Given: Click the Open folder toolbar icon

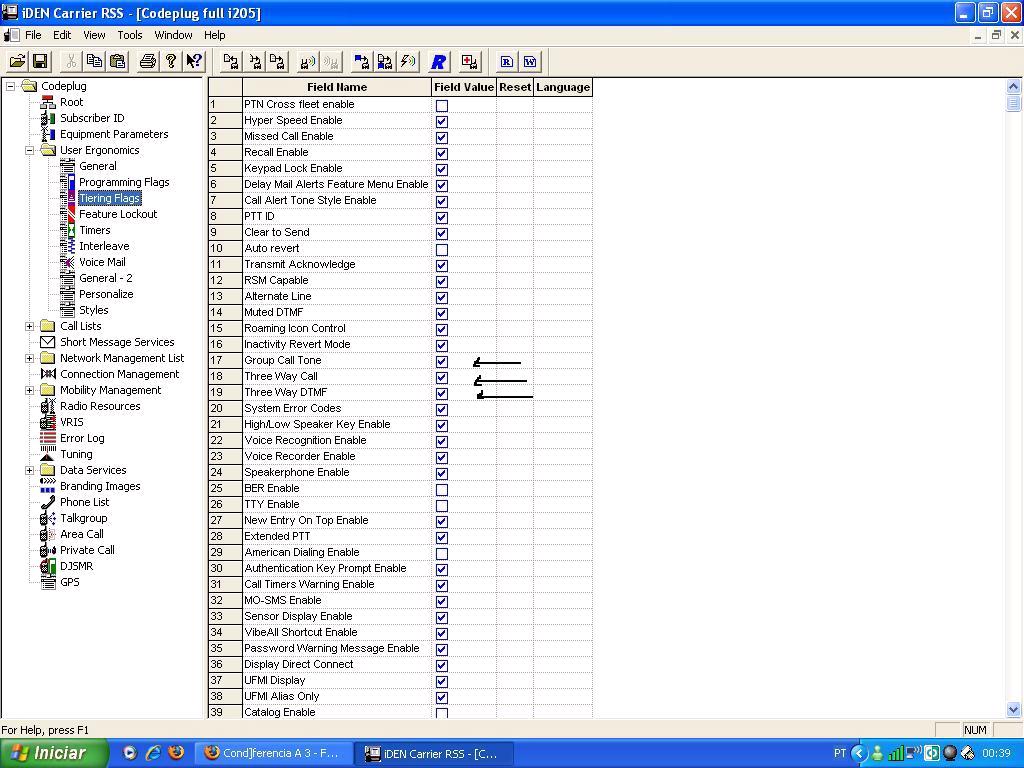Looking at the screenshot, I should click(18, 61).
